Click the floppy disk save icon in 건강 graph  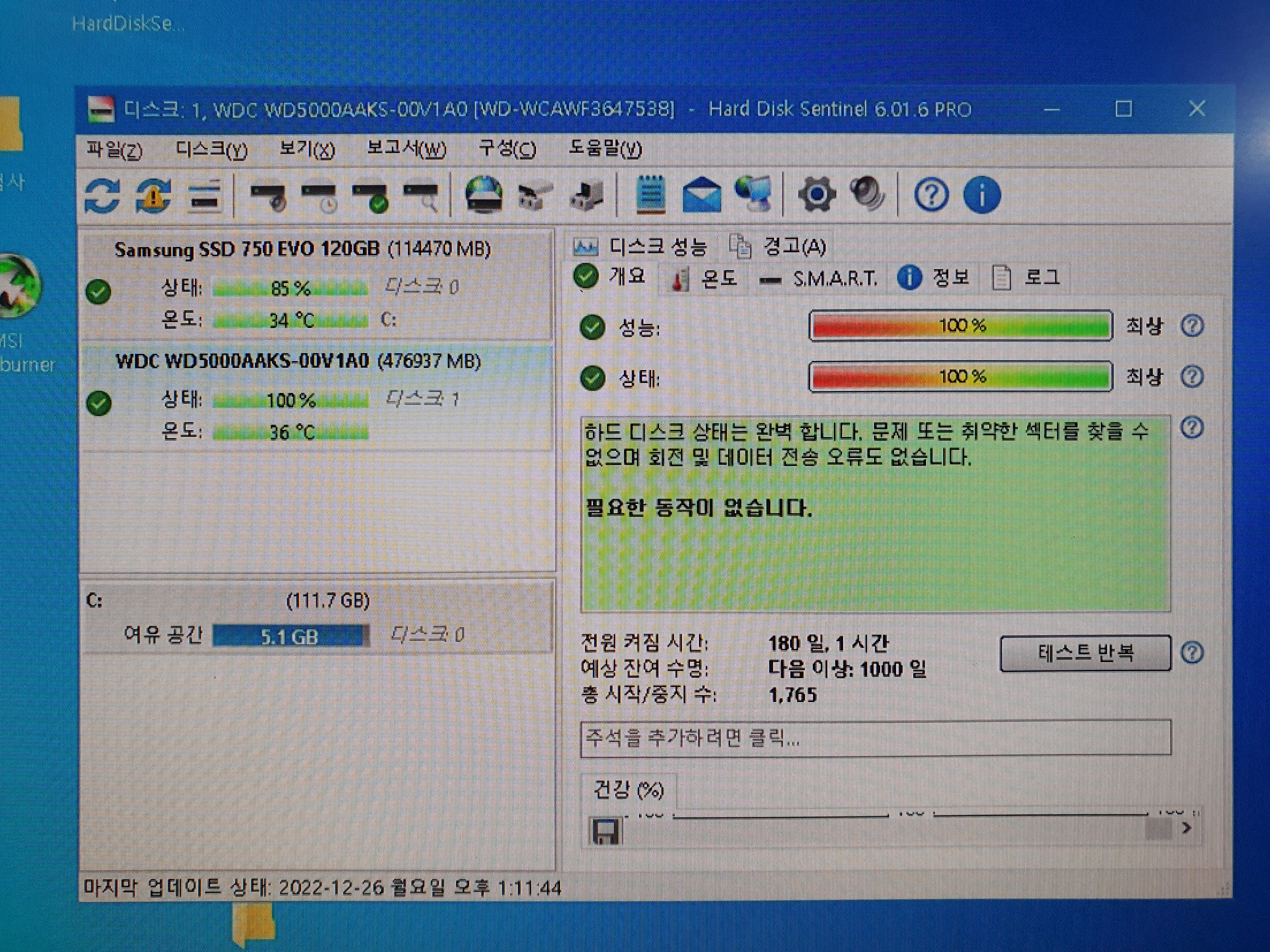[x=606, y=831]
